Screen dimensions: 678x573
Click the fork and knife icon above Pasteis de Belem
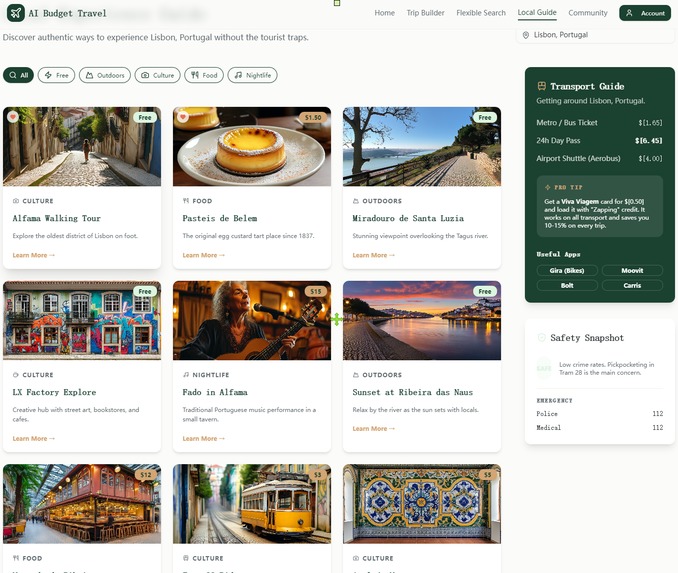[x=186, y=201]
